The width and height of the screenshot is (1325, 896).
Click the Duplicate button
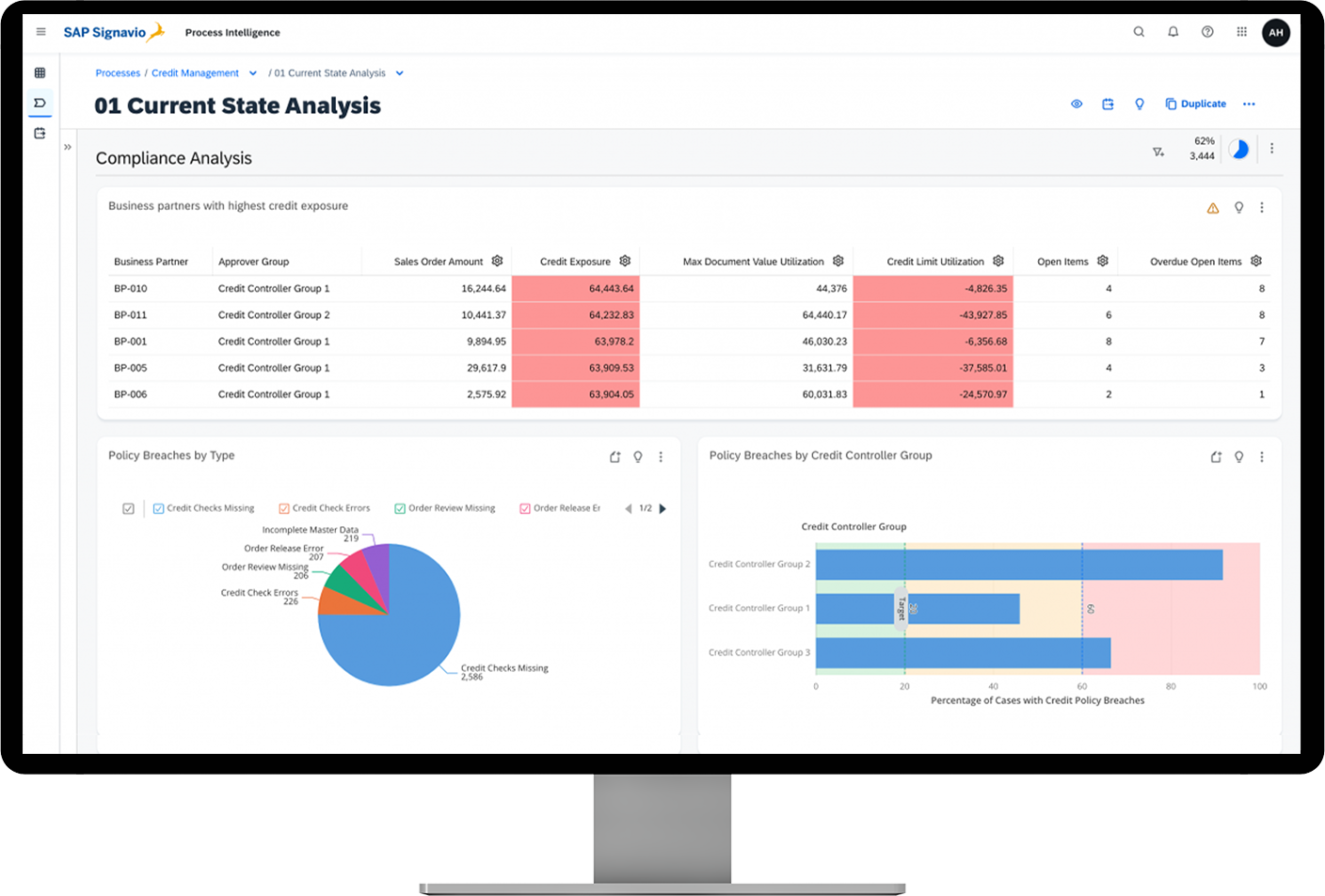(x=1195, y=104)
